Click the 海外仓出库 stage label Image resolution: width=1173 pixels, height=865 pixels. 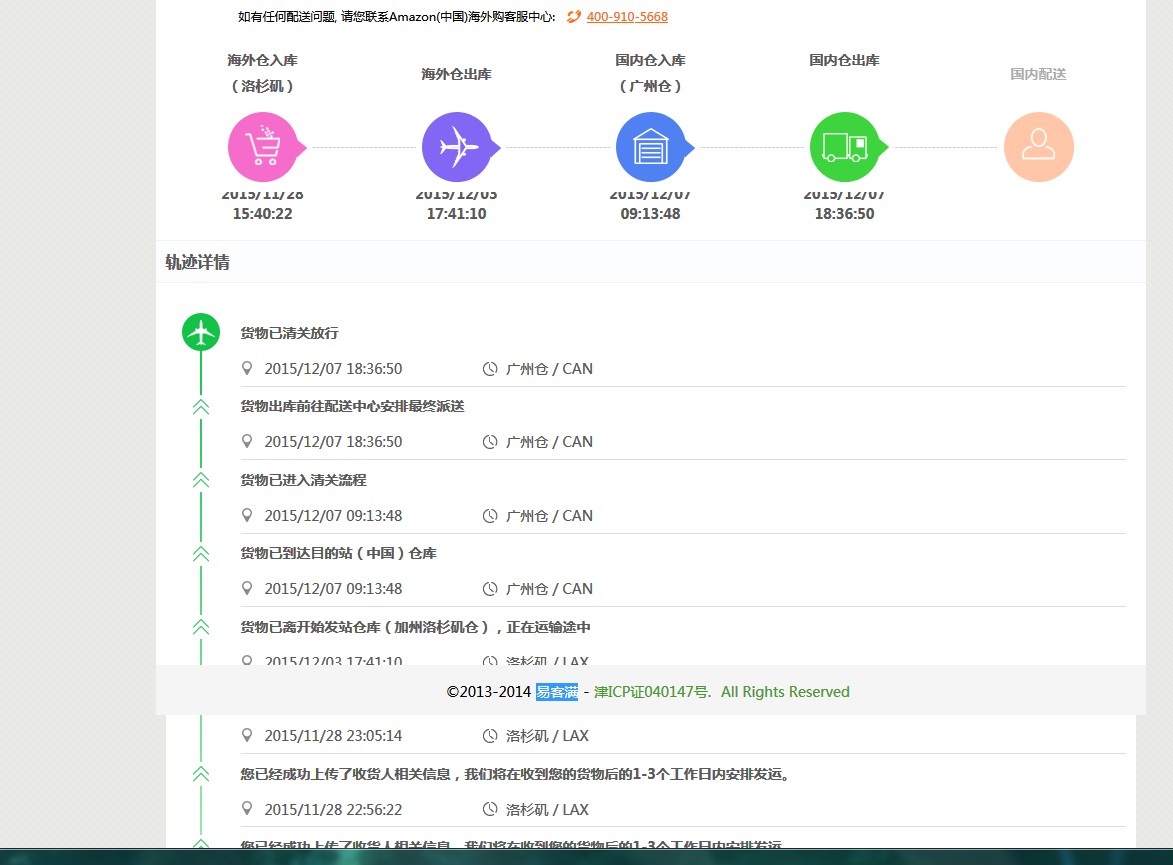(x=456, y=74)
